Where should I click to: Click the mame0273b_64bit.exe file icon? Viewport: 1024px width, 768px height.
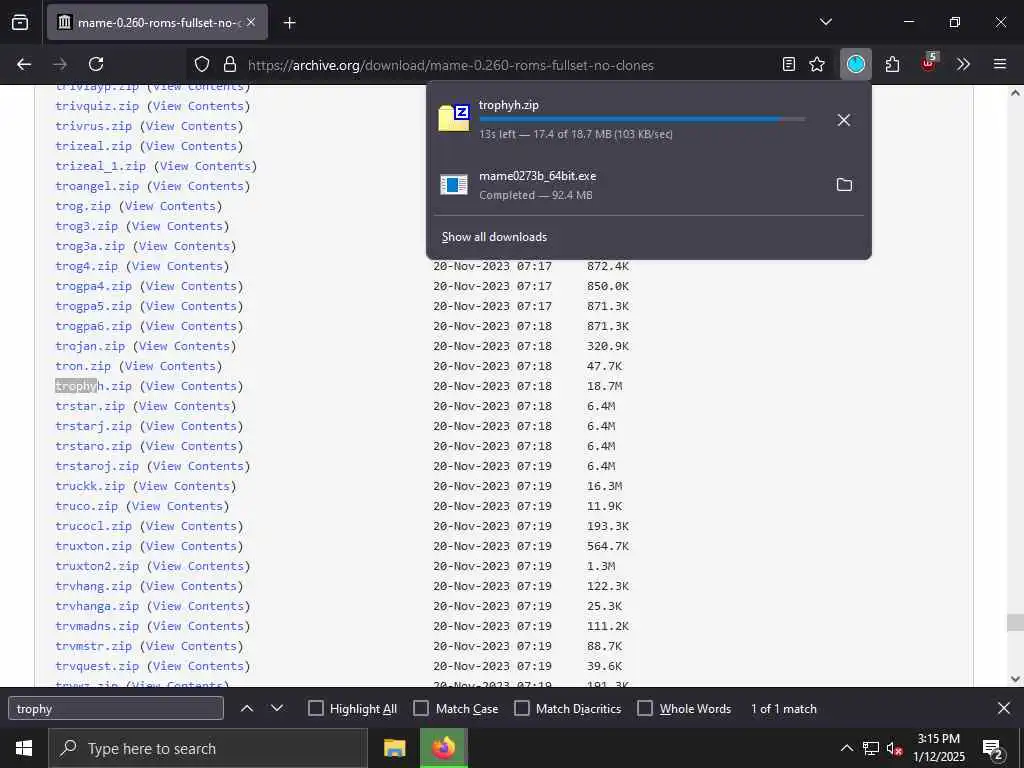click(x=454, y=185)
